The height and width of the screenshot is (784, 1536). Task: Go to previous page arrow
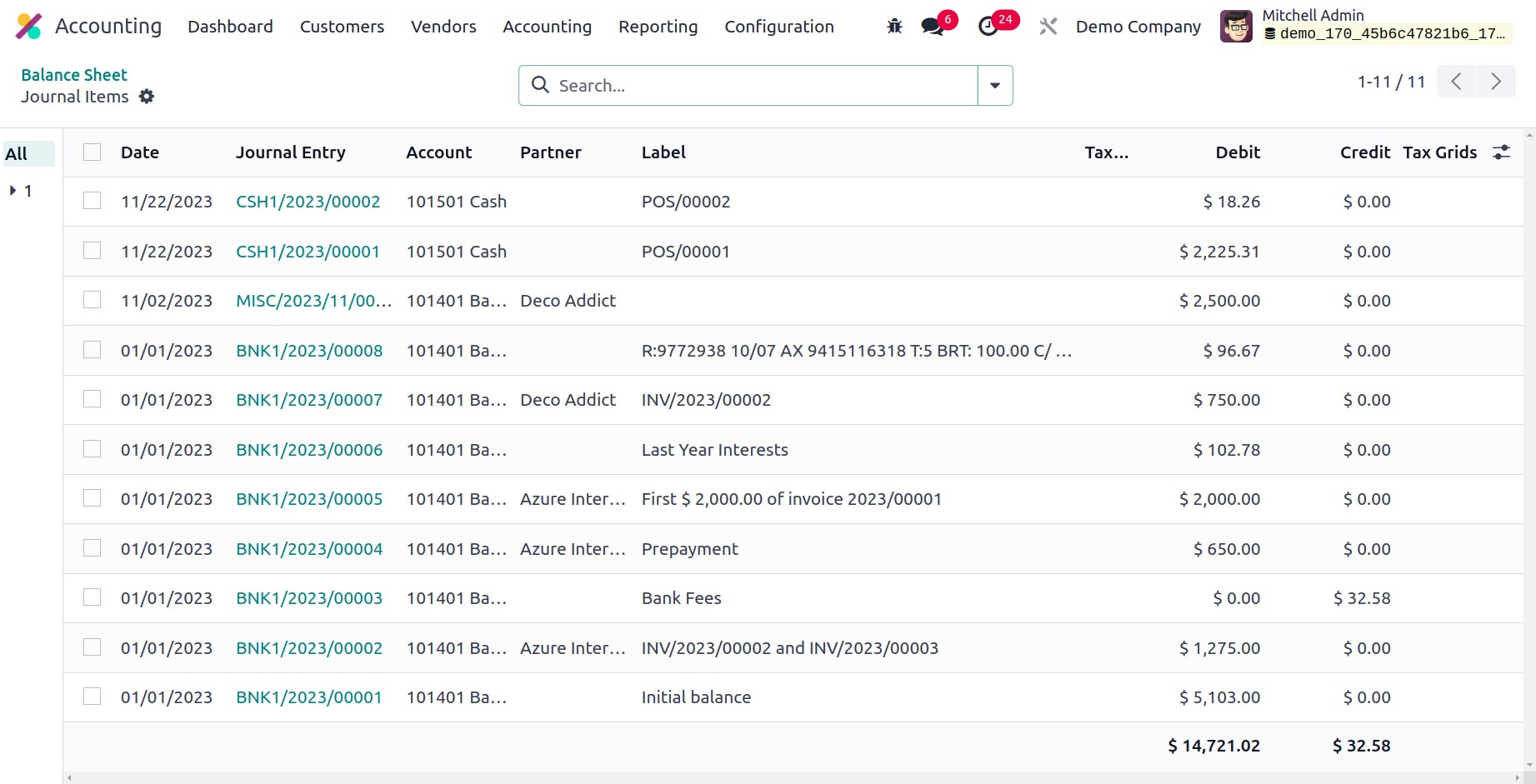[x=1456, y=82]
